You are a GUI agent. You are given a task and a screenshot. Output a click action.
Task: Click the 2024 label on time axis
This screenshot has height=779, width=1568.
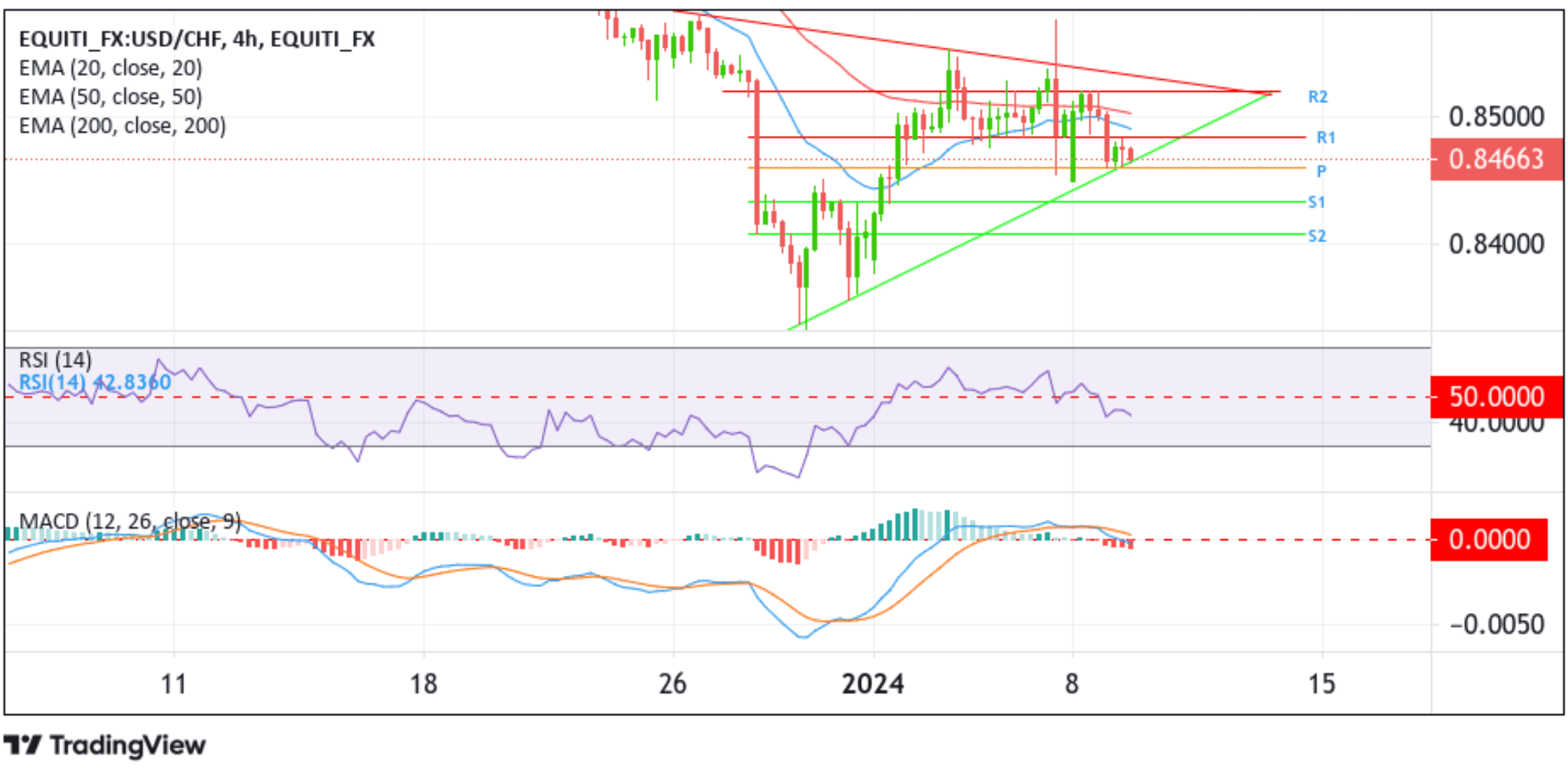873,684
